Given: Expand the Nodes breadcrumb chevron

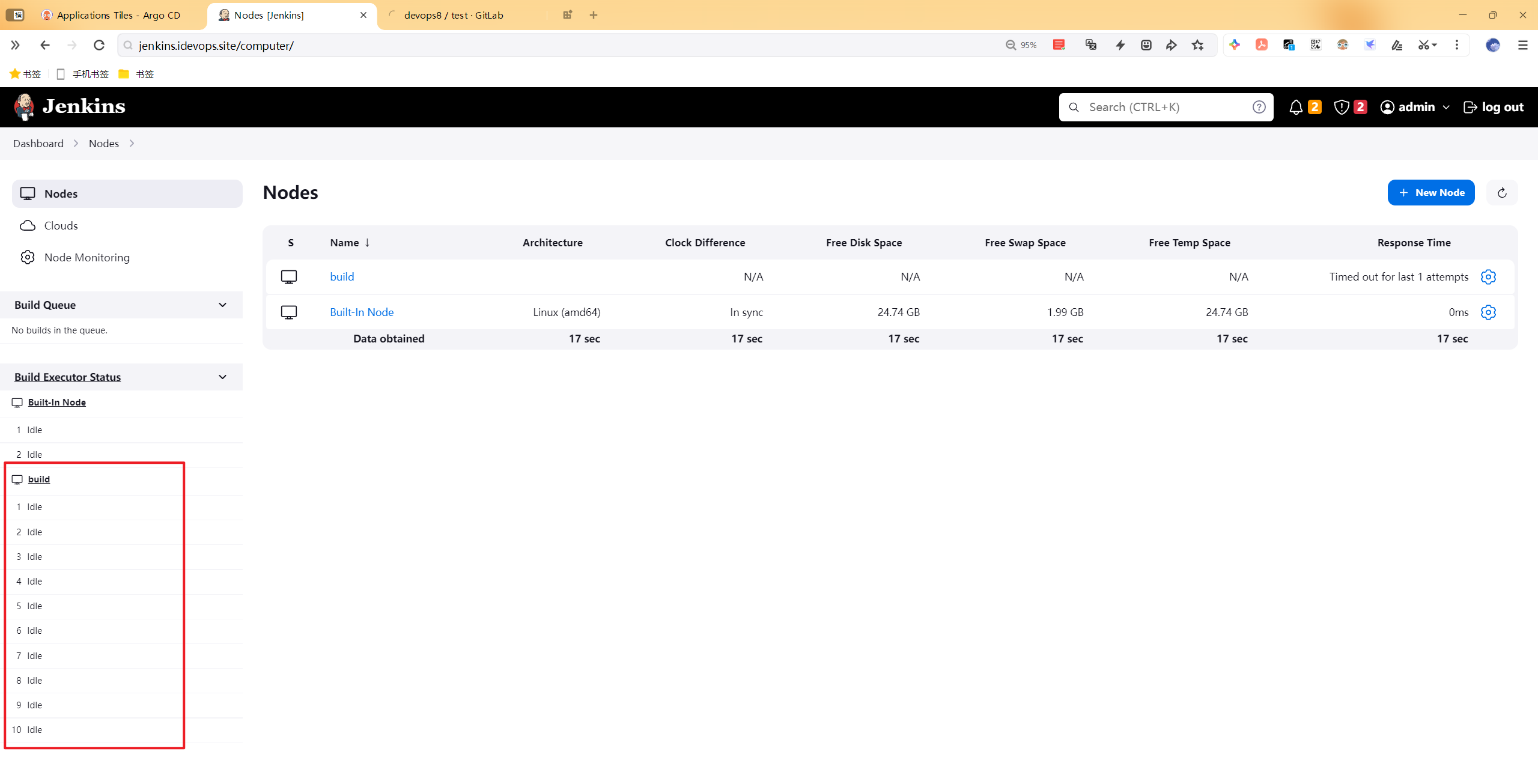Looking at the screenshot, I should [x=132, y=144].
